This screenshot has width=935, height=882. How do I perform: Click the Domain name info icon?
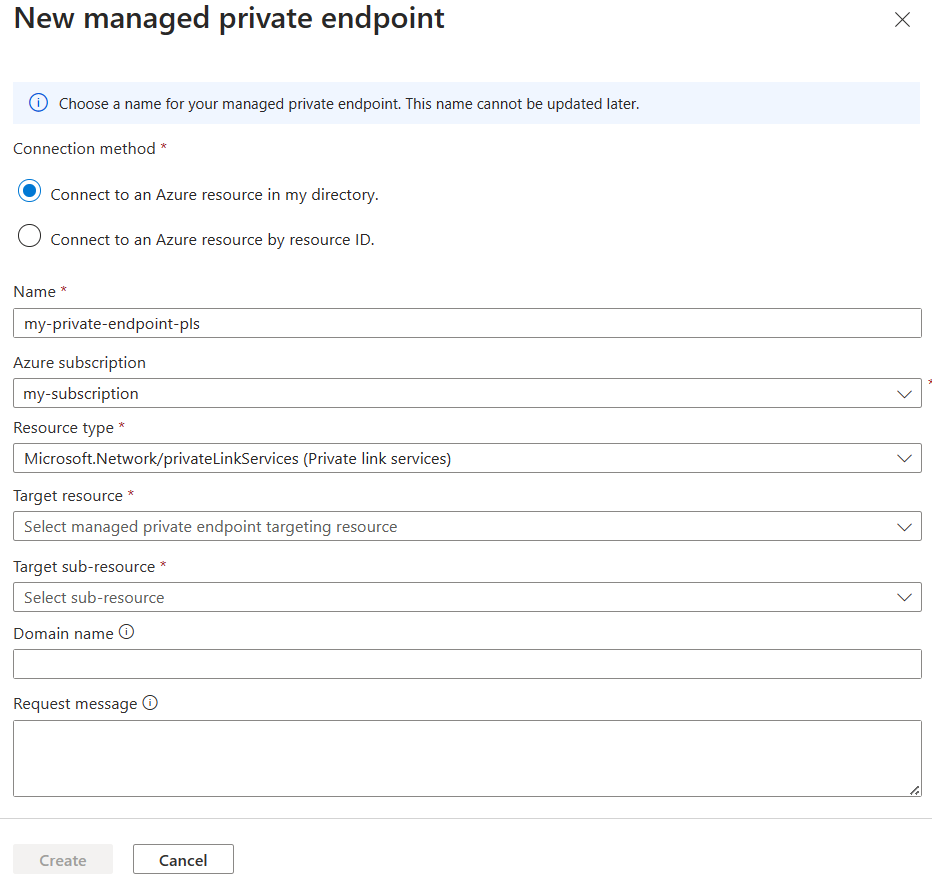pyautogui.click(x=126, y=633)
